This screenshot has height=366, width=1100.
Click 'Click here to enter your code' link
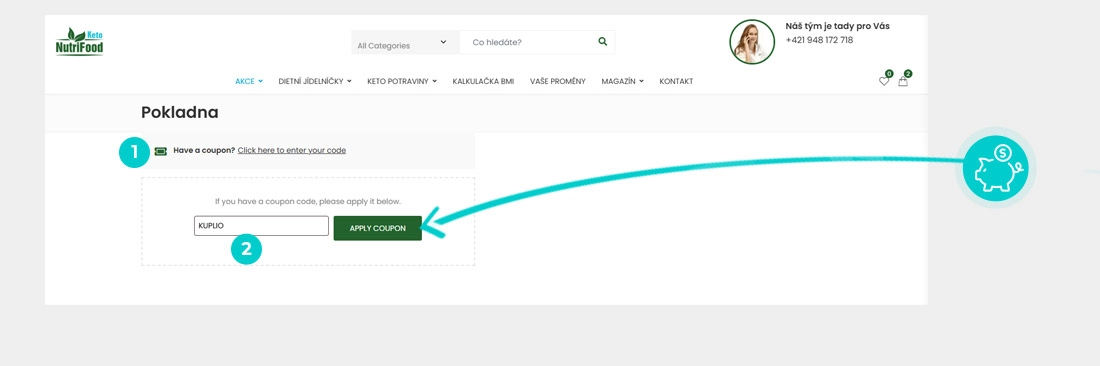click(292, 150)
